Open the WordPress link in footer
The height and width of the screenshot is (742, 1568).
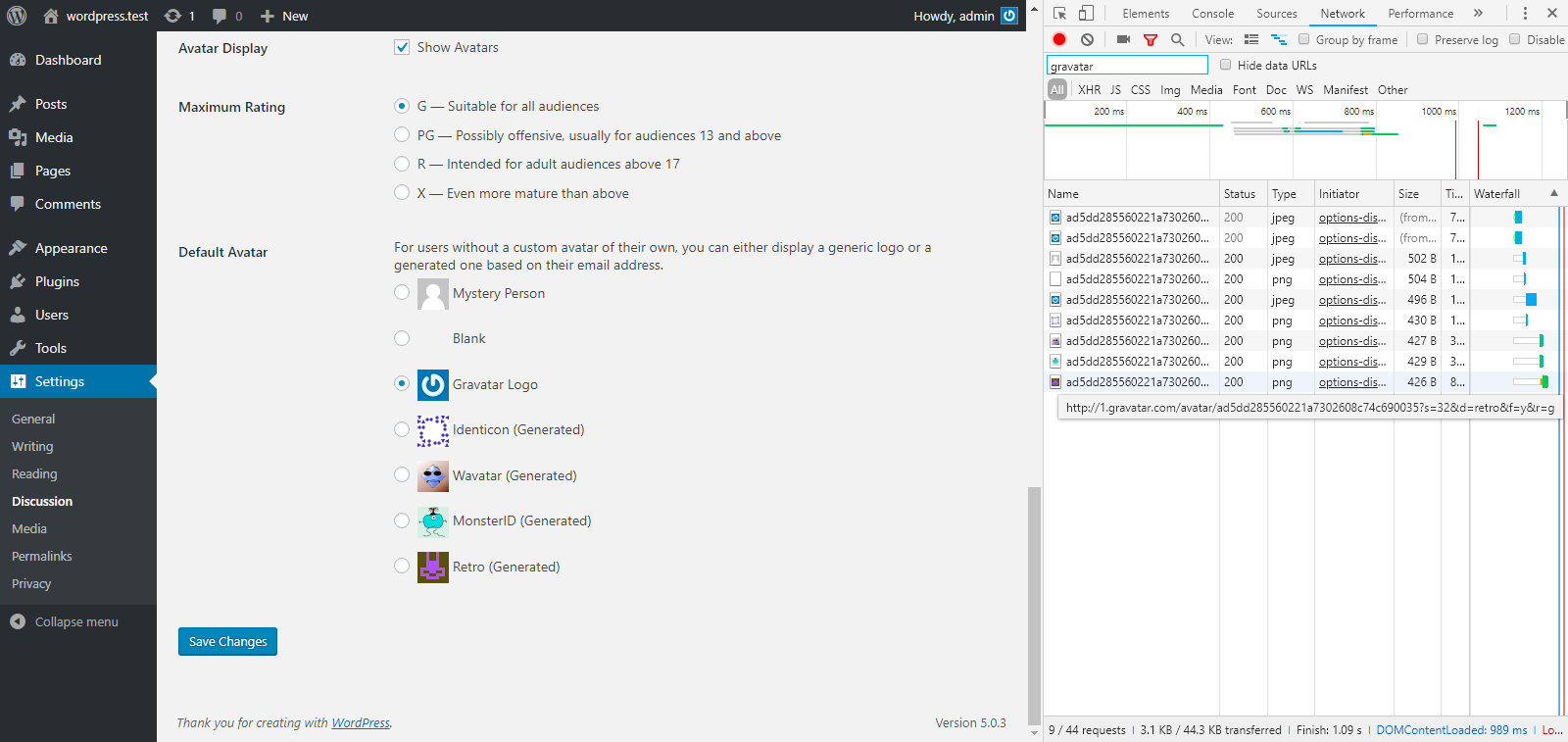tap(360, 723)
